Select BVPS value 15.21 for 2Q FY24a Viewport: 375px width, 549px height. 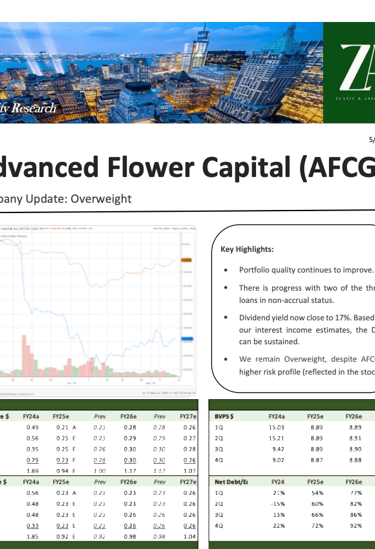(x=278, y=438)
